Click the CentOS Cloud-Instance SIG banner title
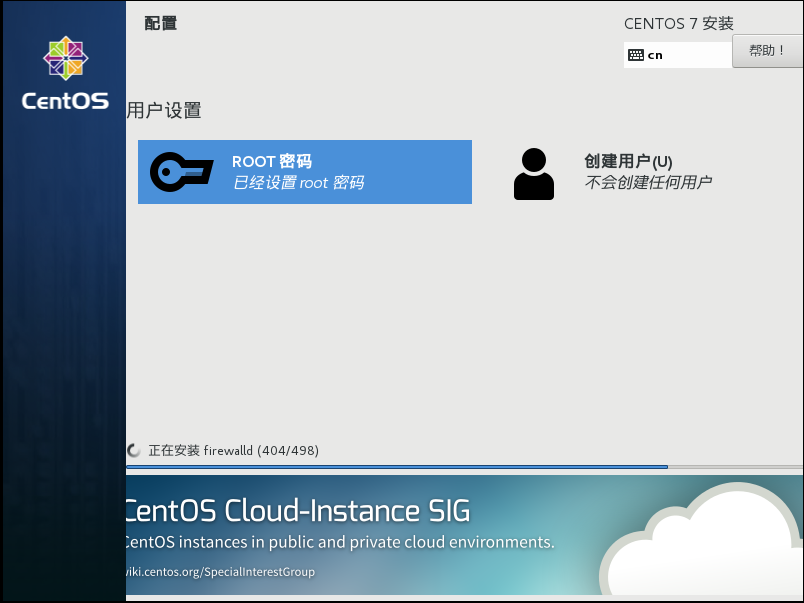 point(298,511)
